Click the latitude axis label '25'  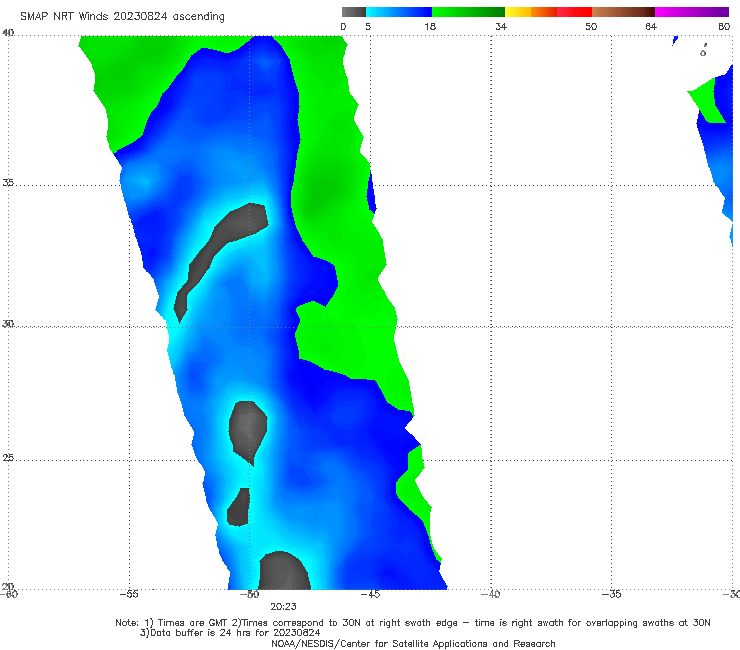coord(8,457)
